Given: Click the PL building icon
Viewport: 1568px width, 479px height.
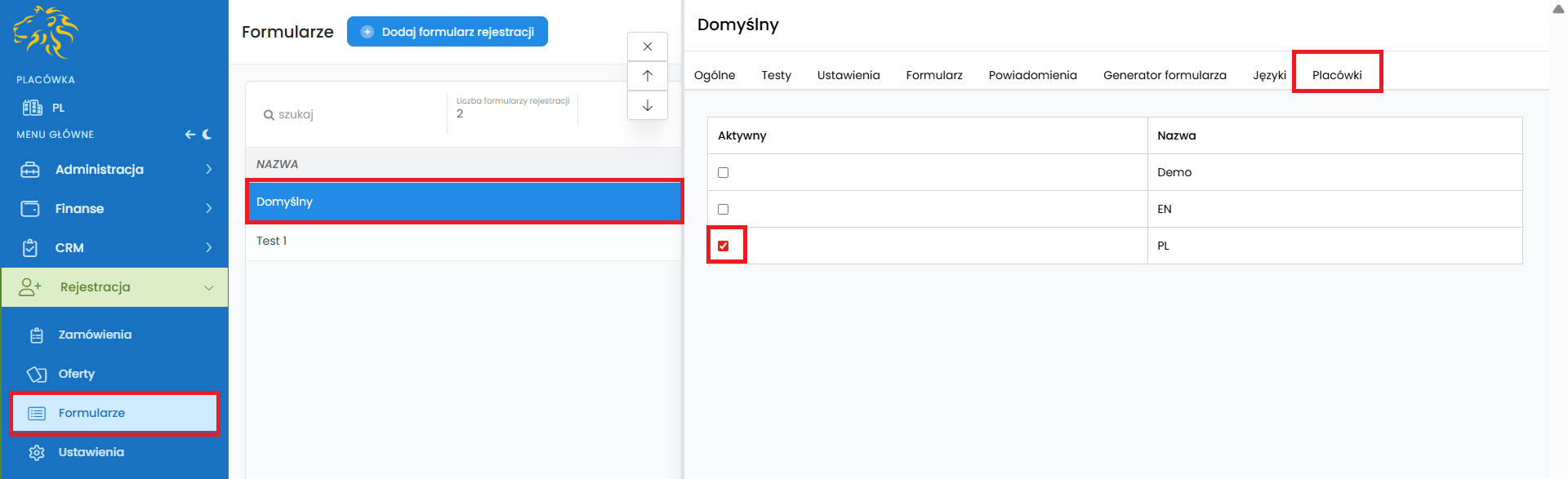Looking at the screenshot, I should click(x=33, y=108).
